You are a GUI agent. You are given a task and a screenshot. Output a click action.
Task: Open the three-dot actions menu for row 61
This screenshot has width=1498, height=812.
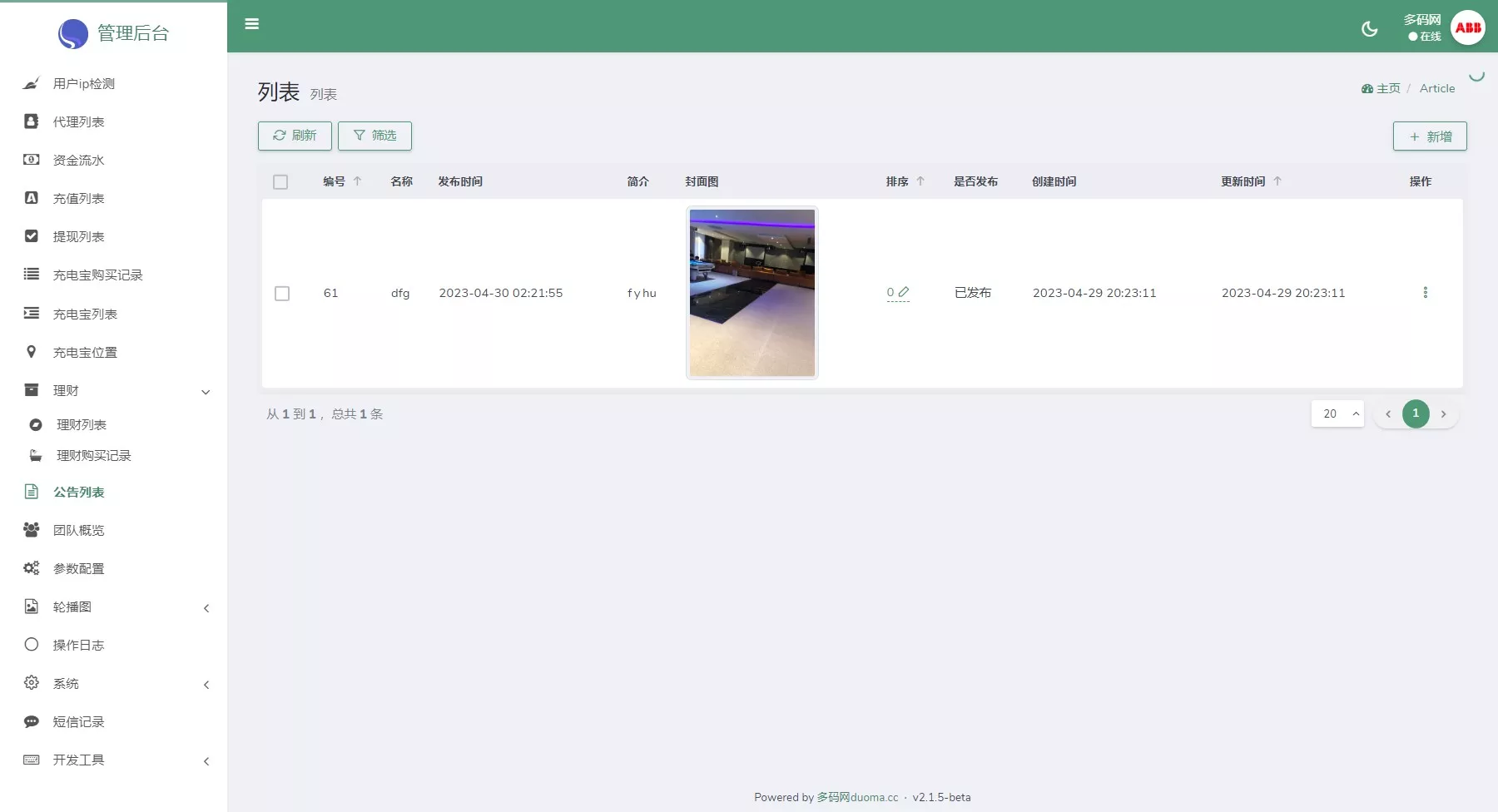tap(1425, 293)
